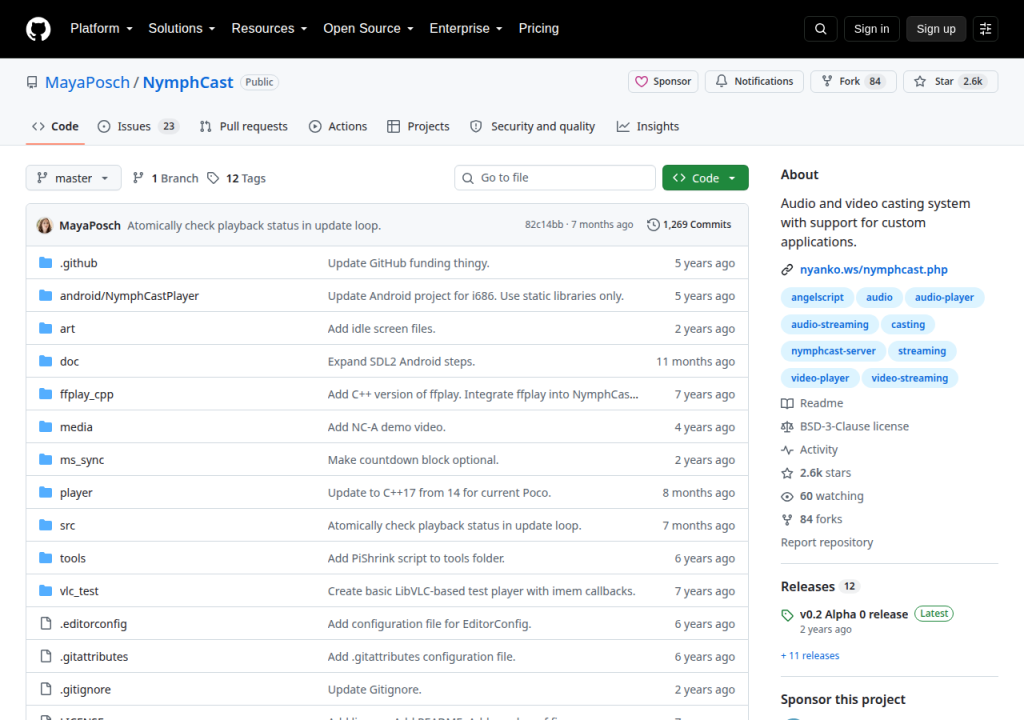This screenshot has height=720, width=1024.
Task: Click the folder icon beside android/NymphCastPlayer
Action: (x=45, y=295)
